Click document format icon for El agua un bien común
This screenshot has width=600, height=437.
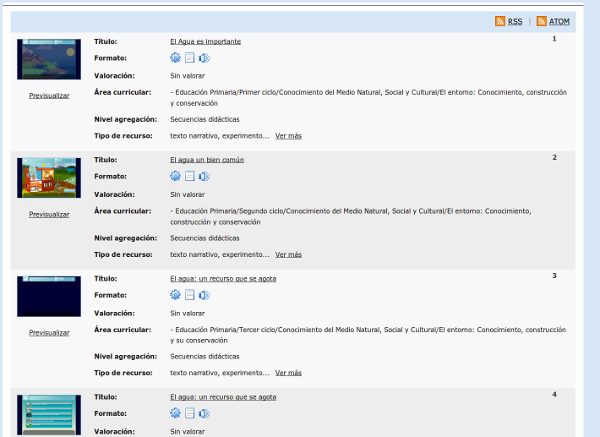click(x=190, y=176)
